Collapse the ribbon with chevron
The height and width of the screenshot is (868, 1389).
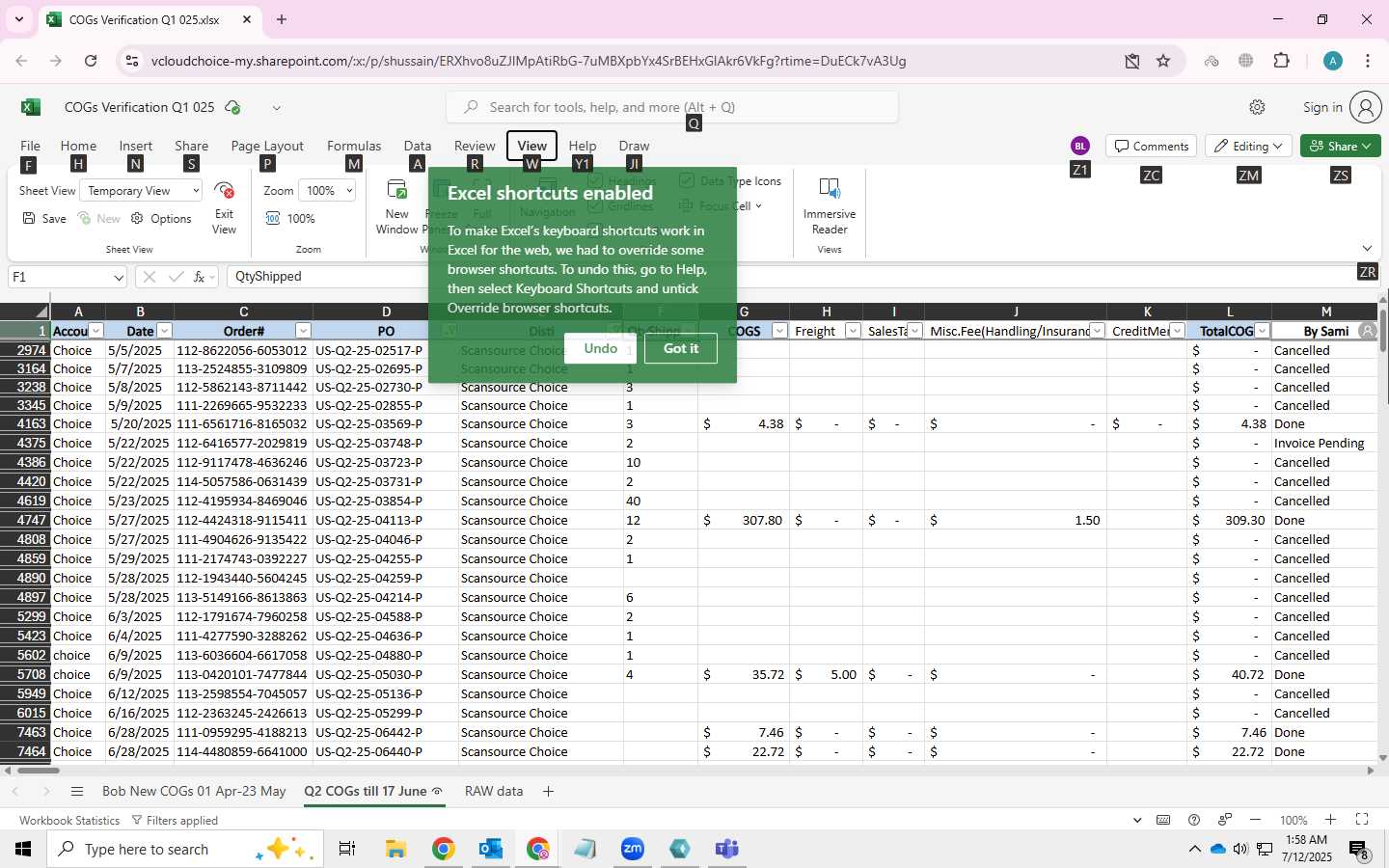click(1367, 249)
